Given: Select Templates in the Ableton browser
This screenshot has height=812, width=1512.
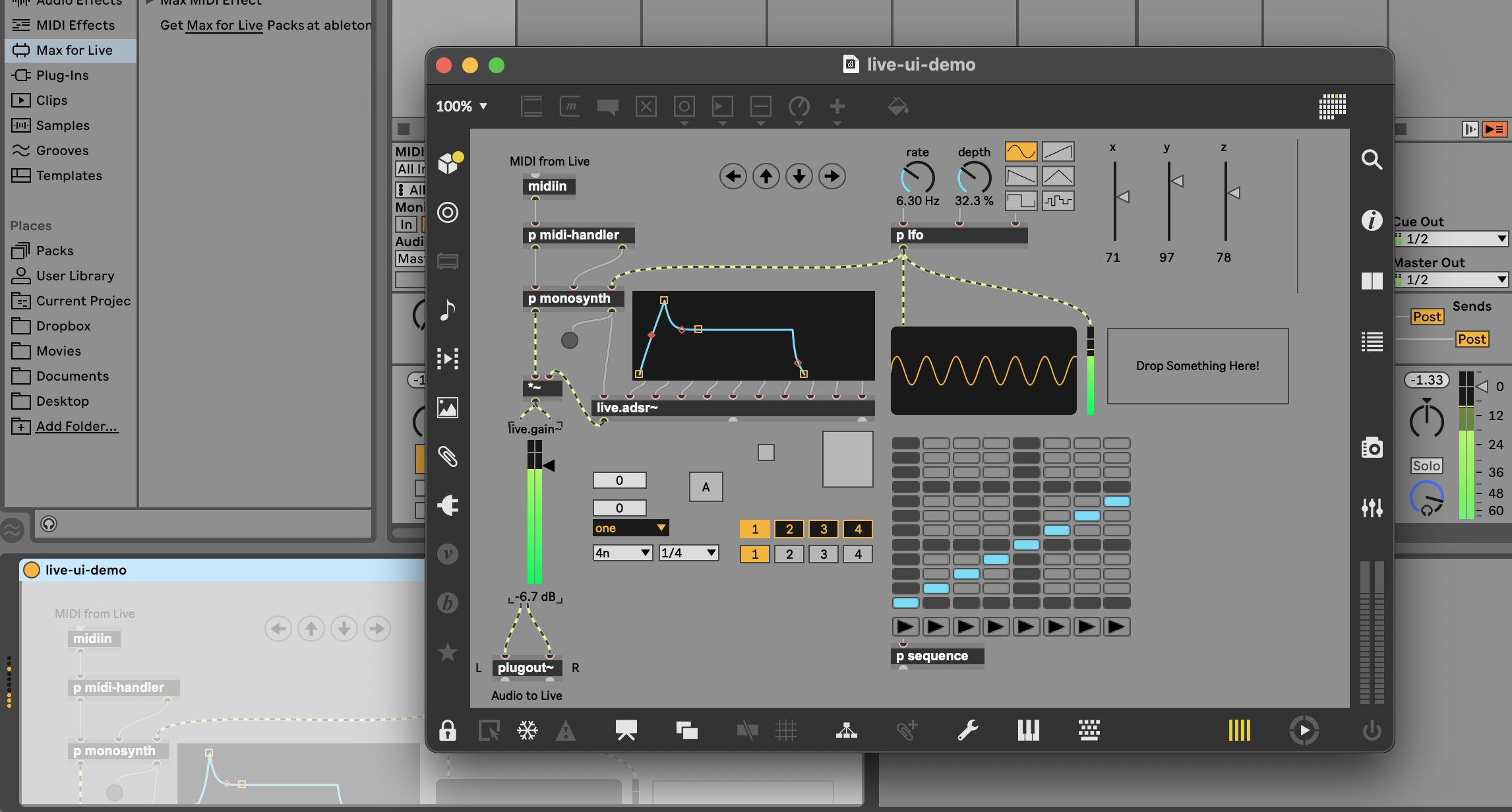Looking at the screenshot, I should [x=69, y=175].
